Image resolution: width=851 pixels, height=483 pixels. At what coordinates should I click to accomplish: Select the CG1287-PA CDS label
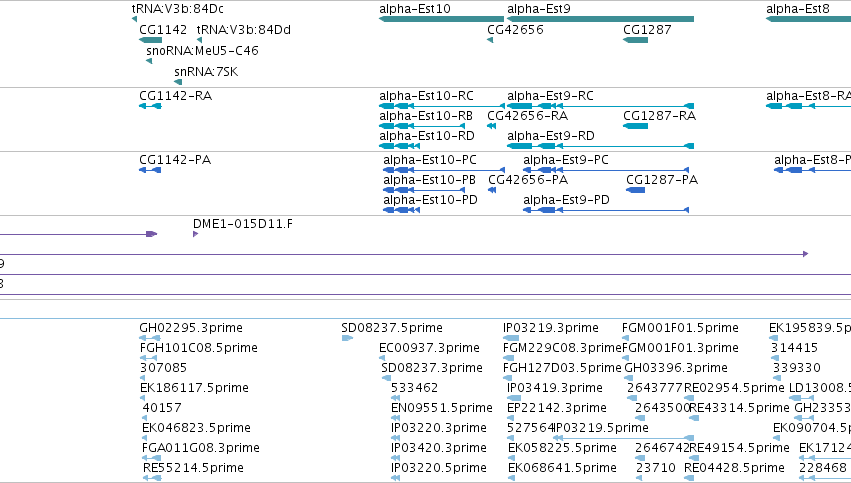662,180
